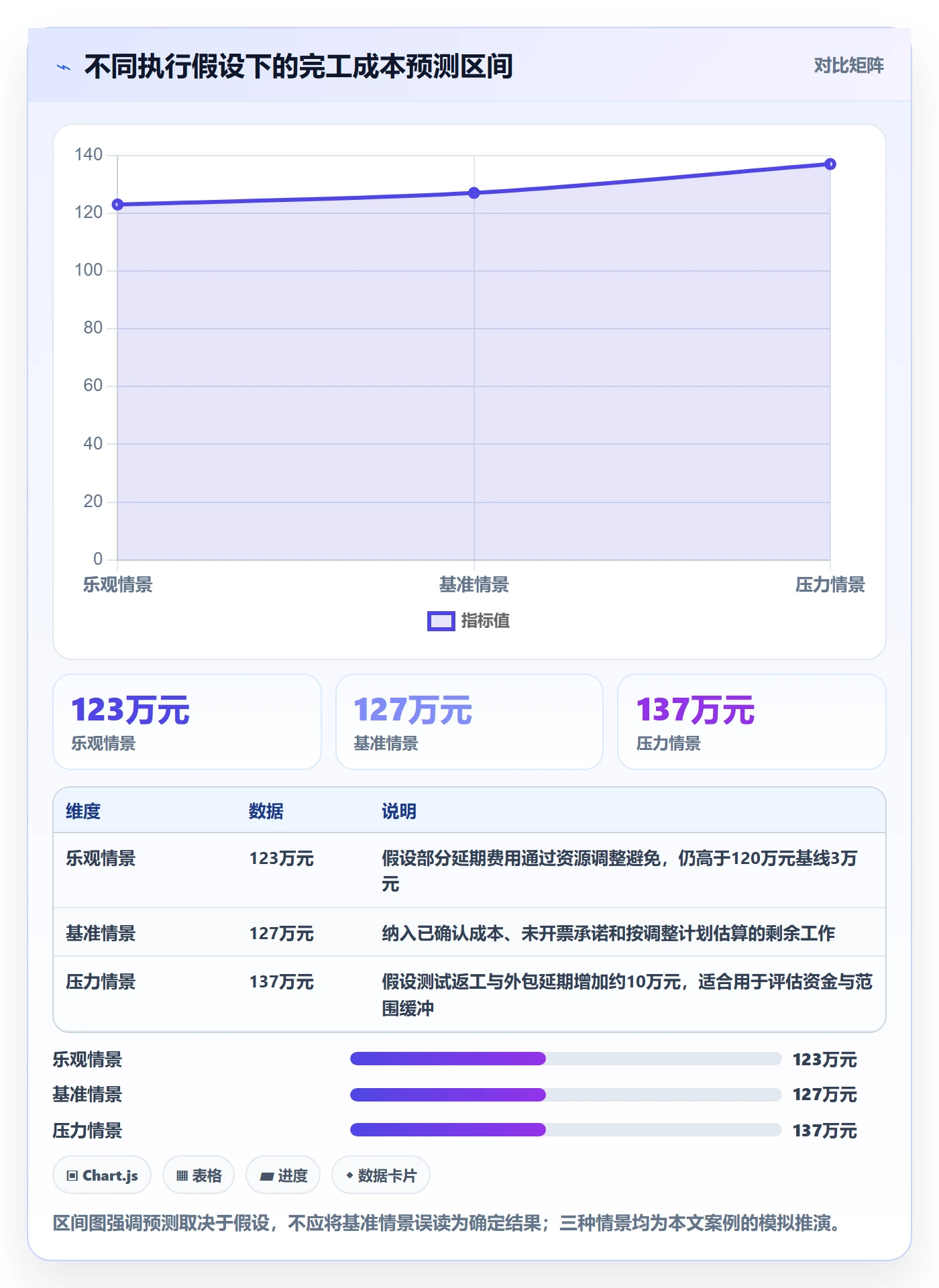Click the bar icon in 进度 chip

[267, 1176]
